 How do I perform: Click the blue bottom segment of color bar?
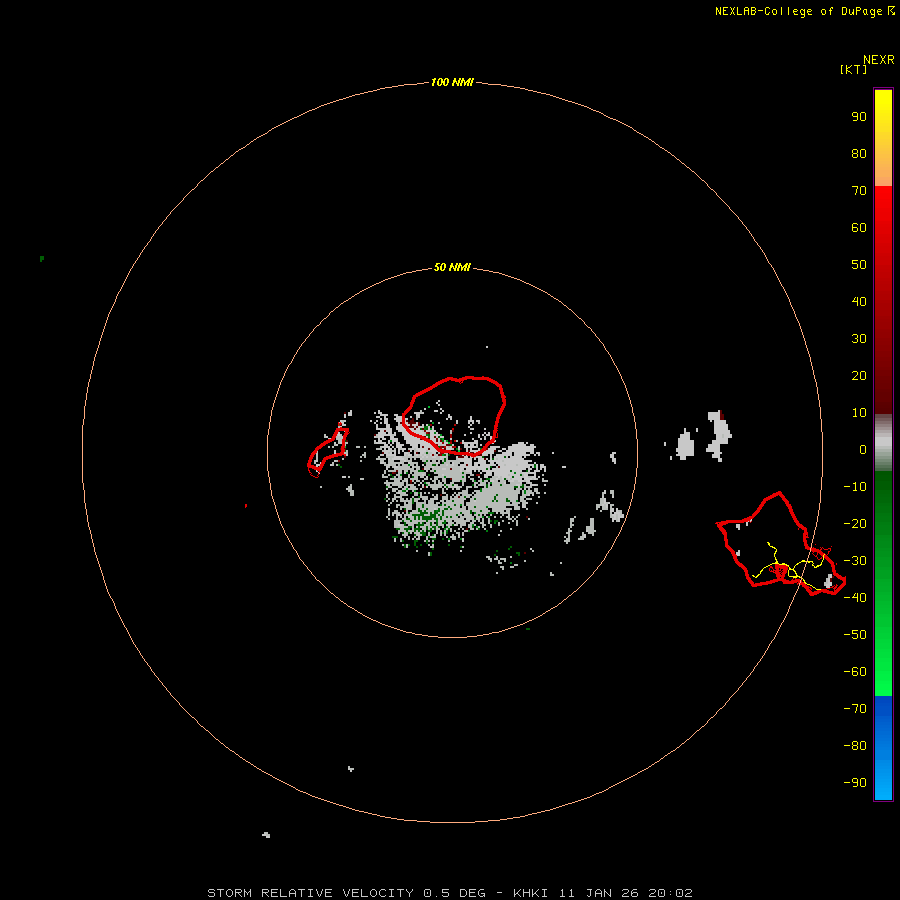[x=883, y=747]
